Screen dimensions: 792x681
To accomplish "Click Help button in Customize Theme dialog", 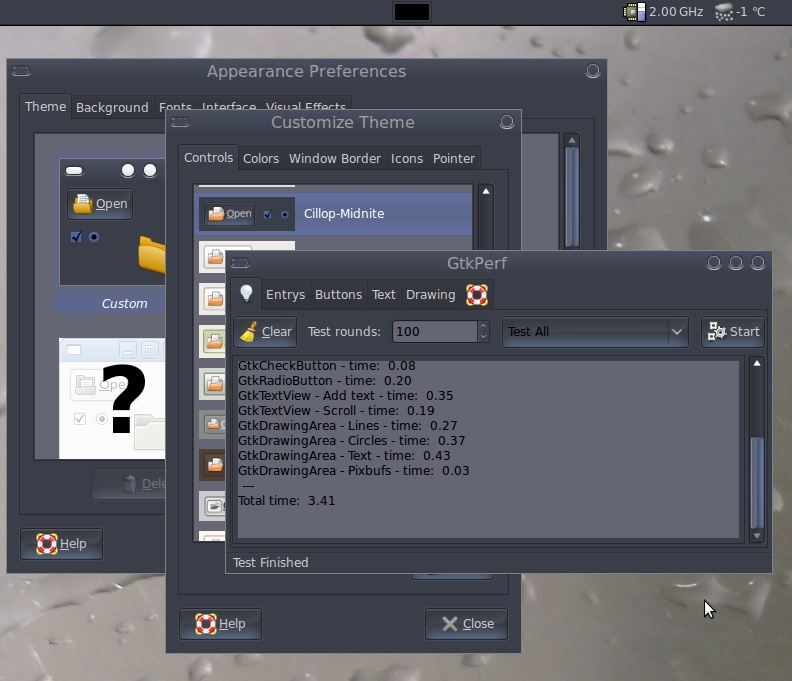I will pyautogui.click(x=220, y=624).
